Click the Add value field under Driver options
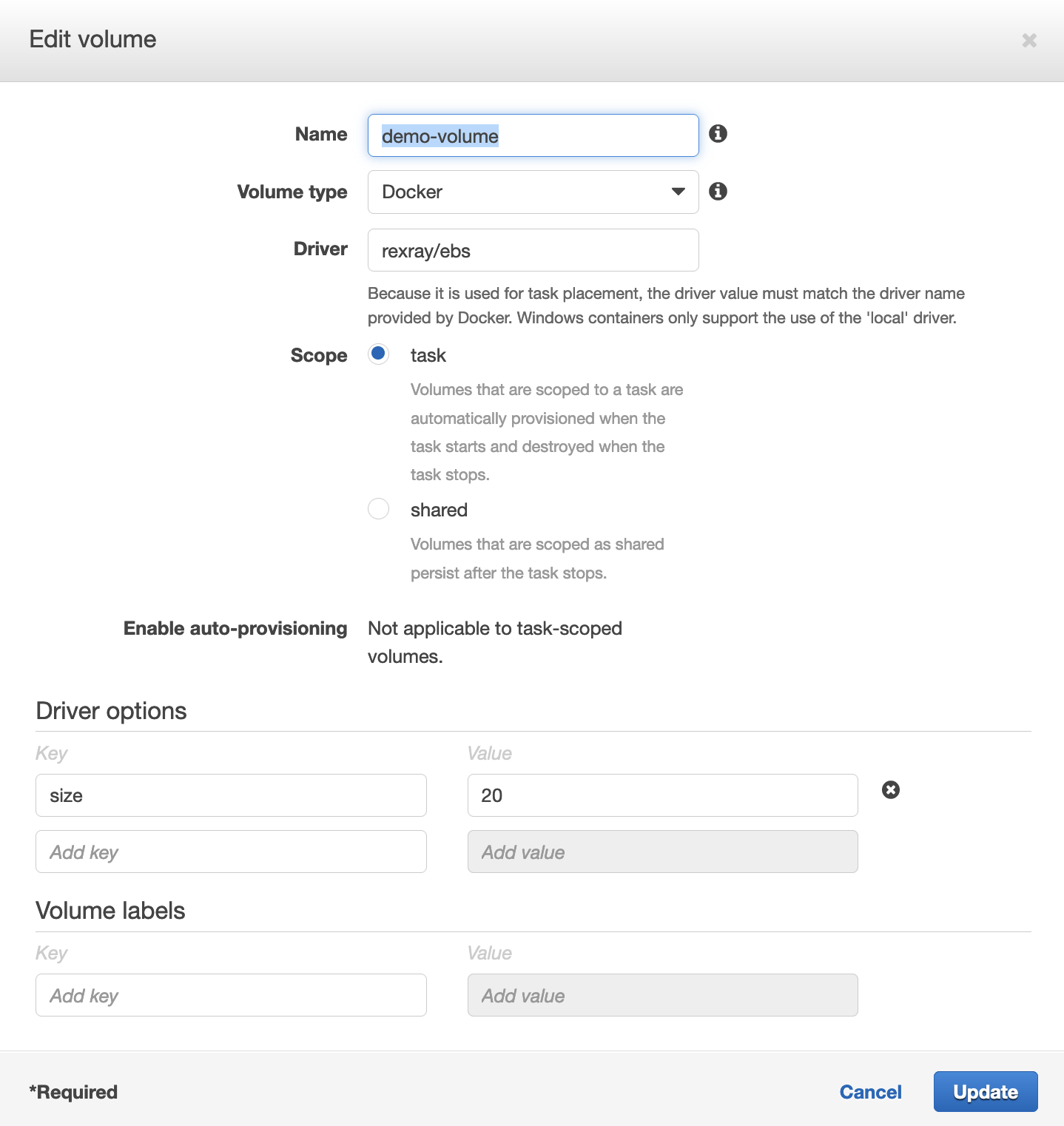1064x1126 pixels. click(662, 852)
